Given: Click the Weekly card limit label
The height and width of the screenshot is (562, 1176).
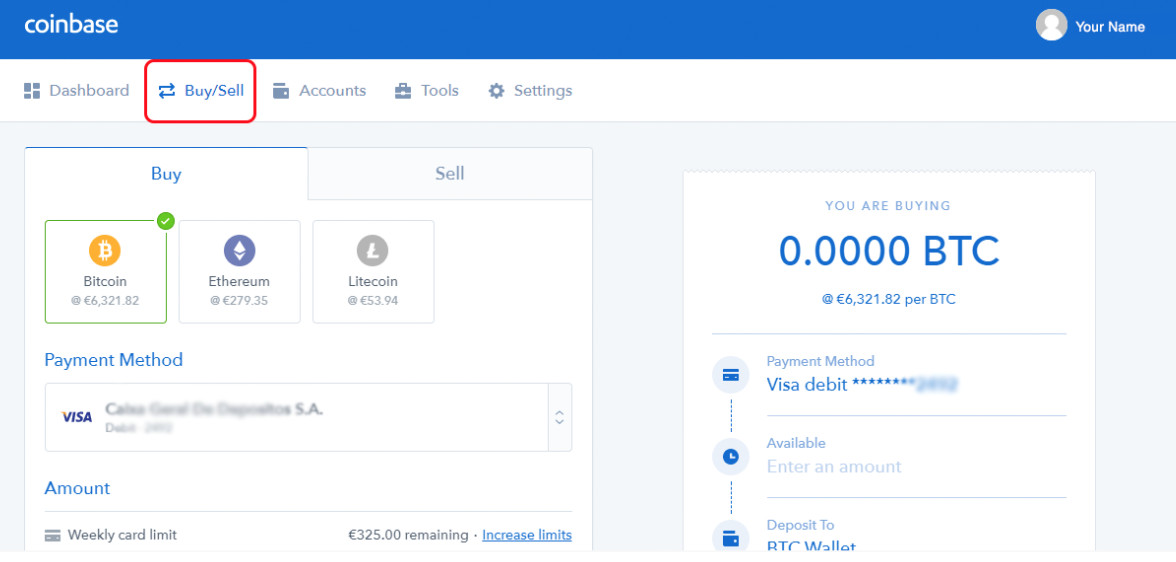Looking at the screenshot, I should [122, 535].
